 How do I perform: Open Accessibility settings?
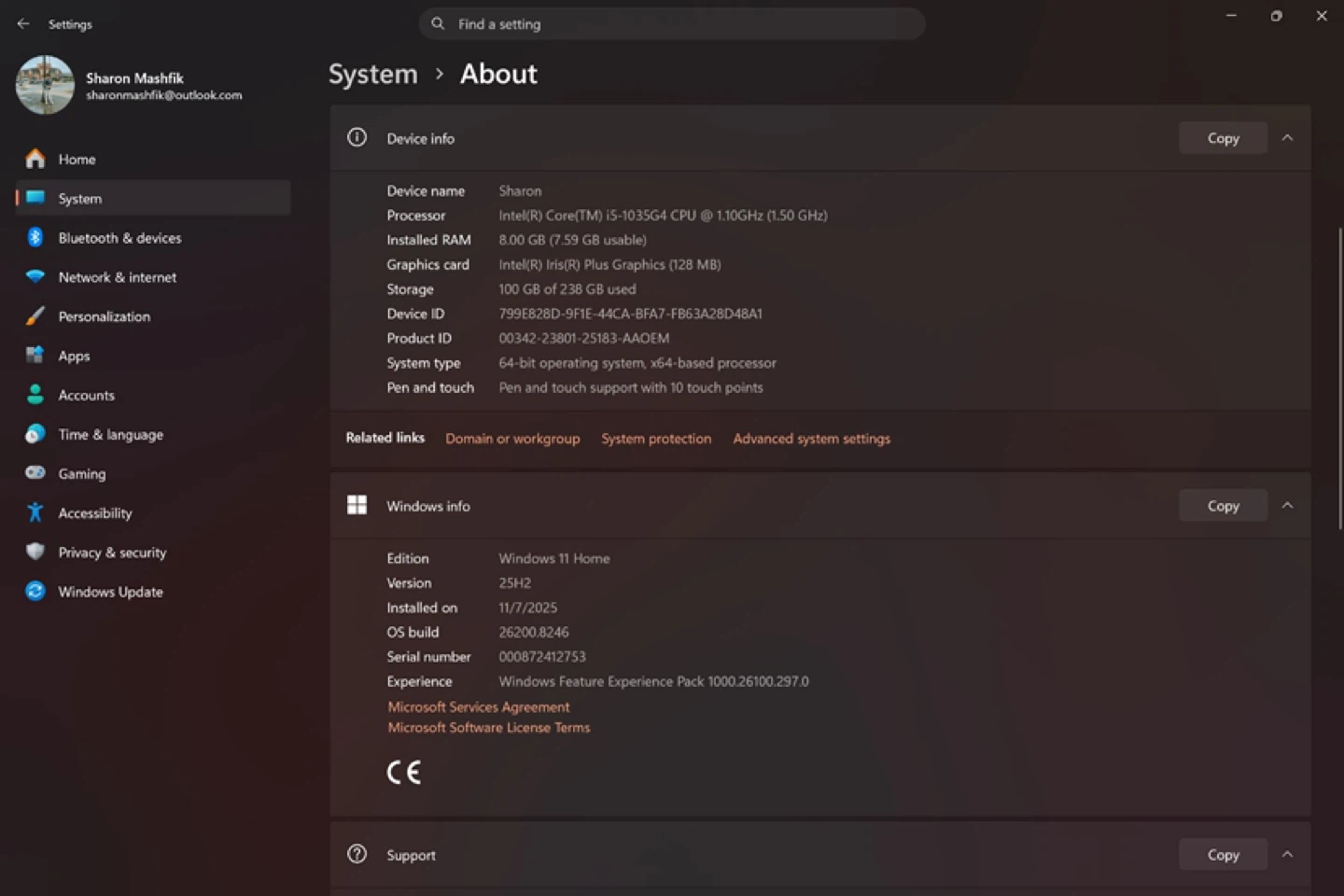point(153,512)
